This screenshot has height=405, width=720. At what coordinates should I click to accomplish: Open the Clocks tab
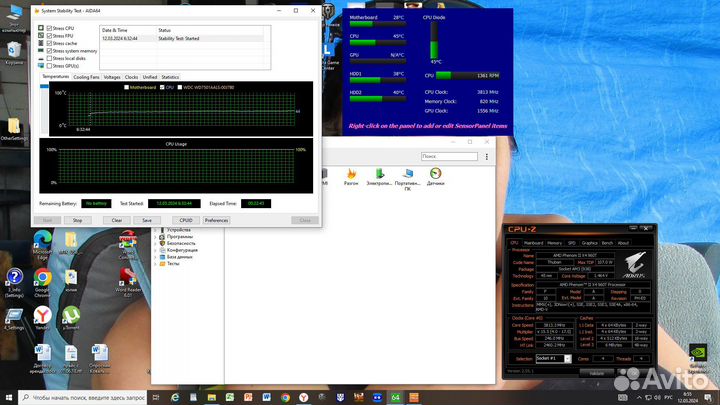pyautogui.click(x=131, y=77)
